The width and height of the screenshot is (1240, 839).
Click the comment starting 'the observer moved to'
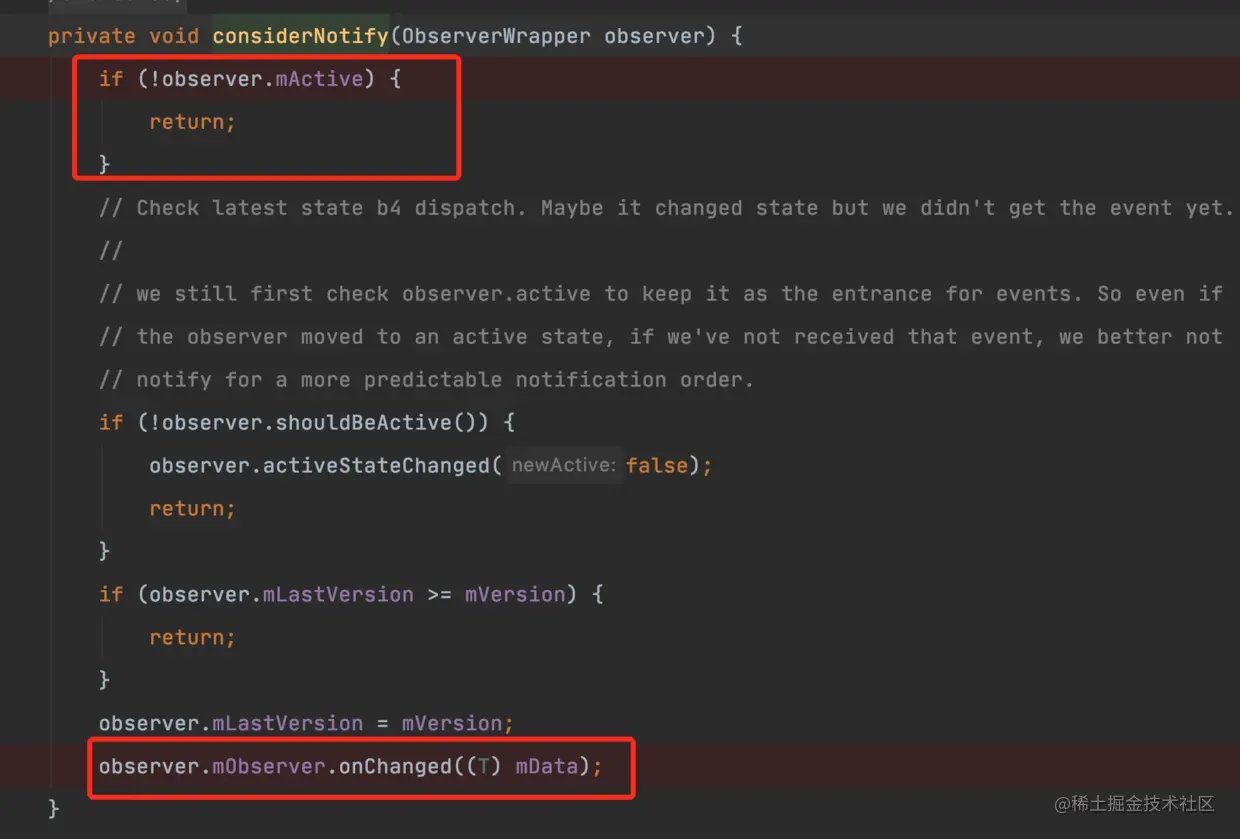660,337
